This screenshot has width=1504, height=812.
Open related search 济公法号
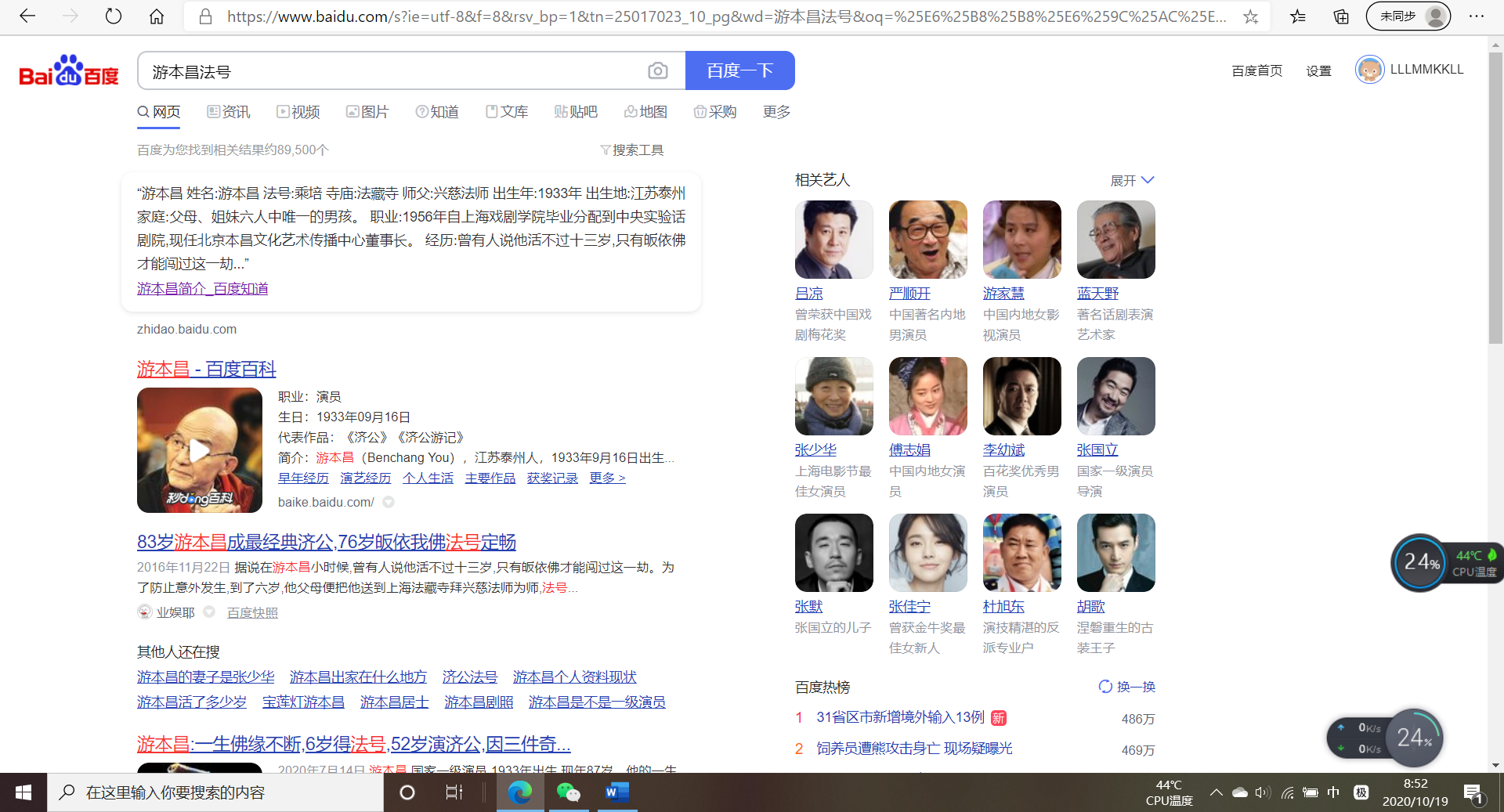[x=470, y=677]
